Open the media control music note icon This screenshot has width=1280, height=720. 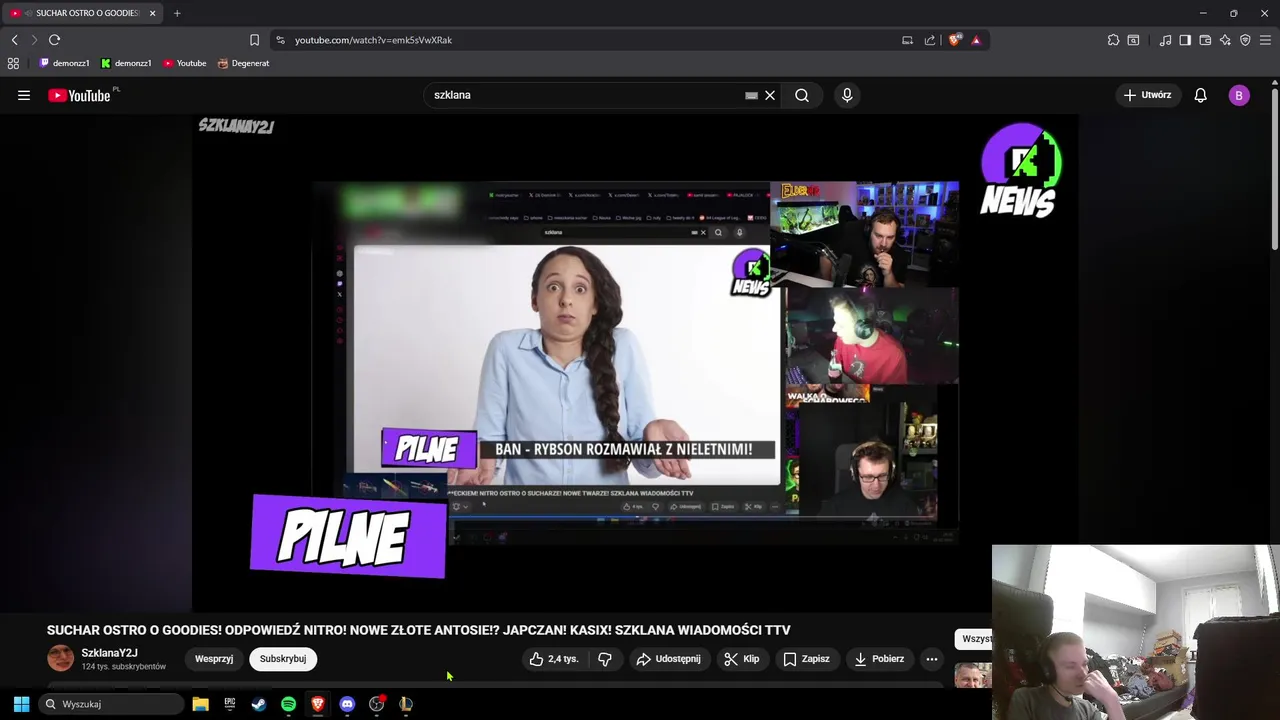tap(1165, 40)
